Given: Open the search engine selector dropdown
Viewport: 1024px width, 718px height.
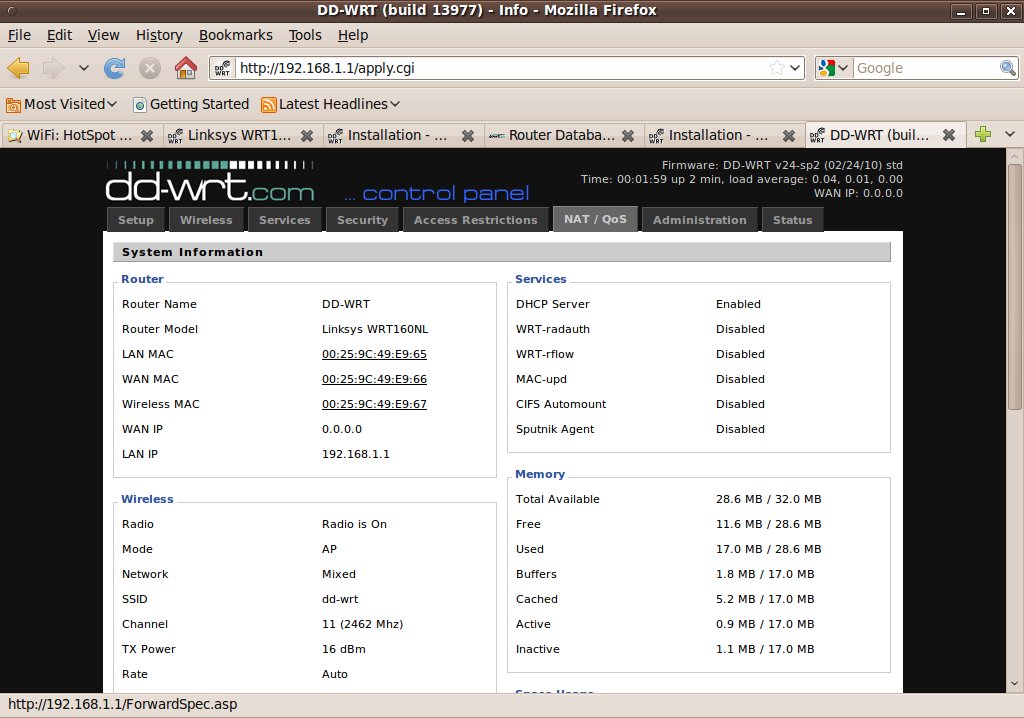Looking at the screenshot, I should pos(833,68).
